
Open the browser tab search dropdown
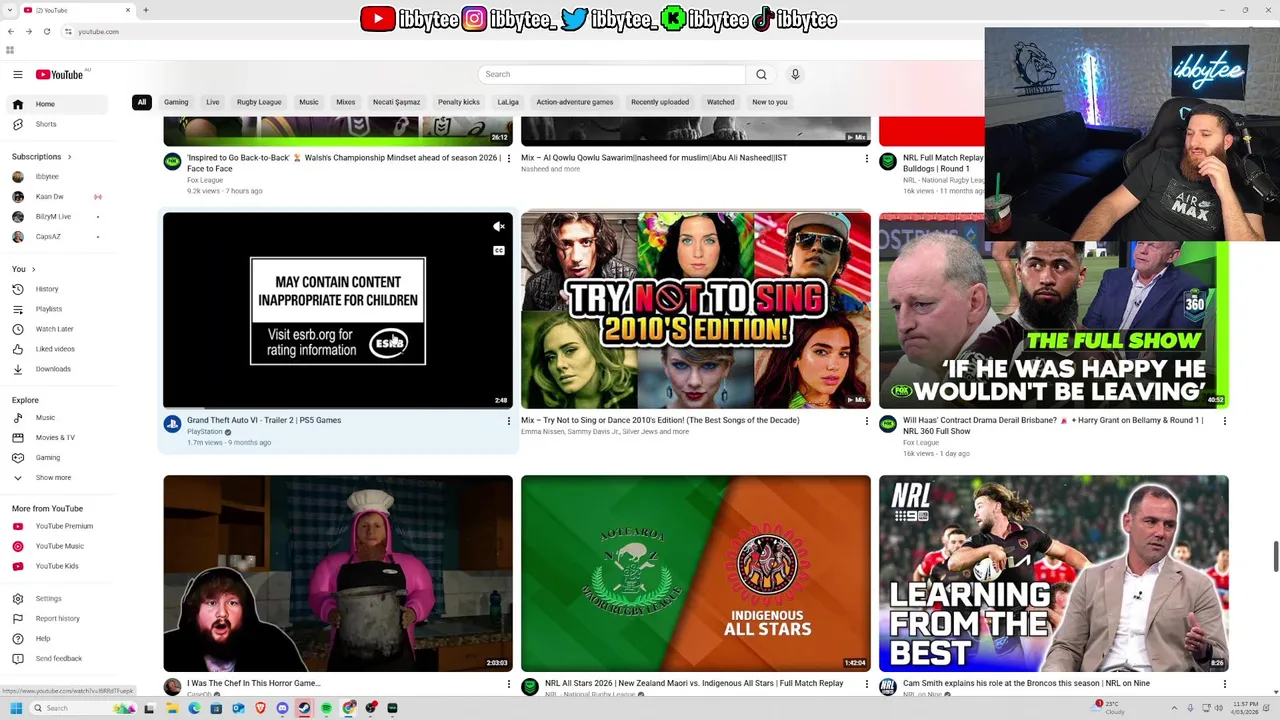10,10
